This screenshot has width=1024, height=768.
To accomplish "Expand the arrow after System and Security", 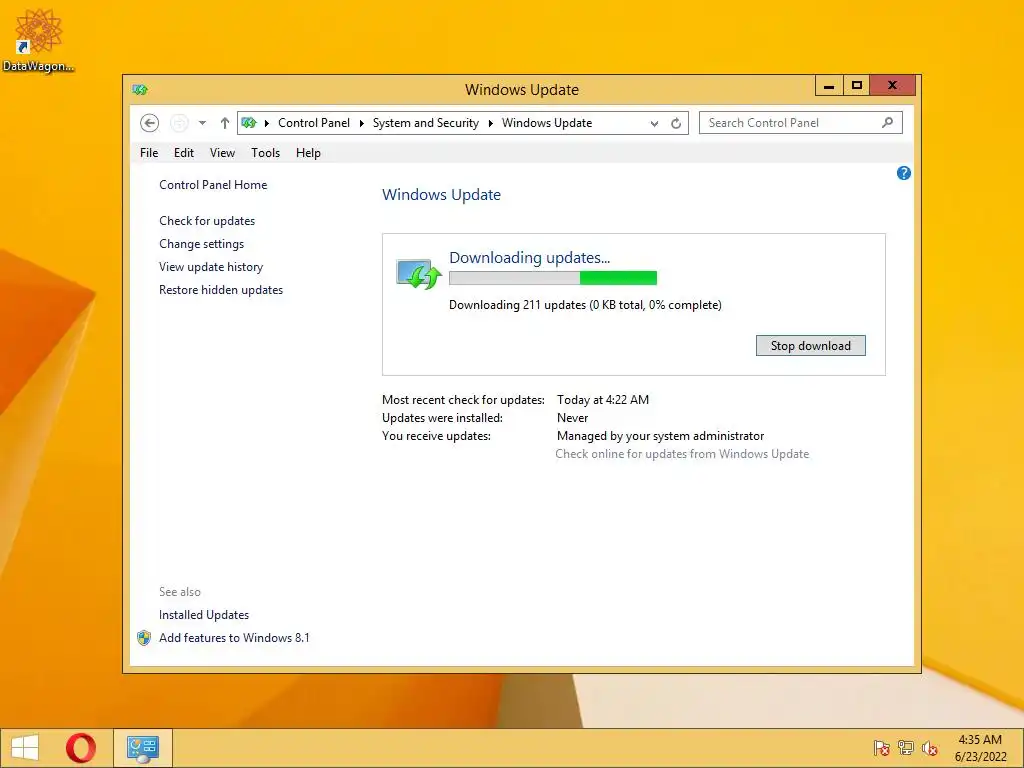I will click(x=490, y=123).
